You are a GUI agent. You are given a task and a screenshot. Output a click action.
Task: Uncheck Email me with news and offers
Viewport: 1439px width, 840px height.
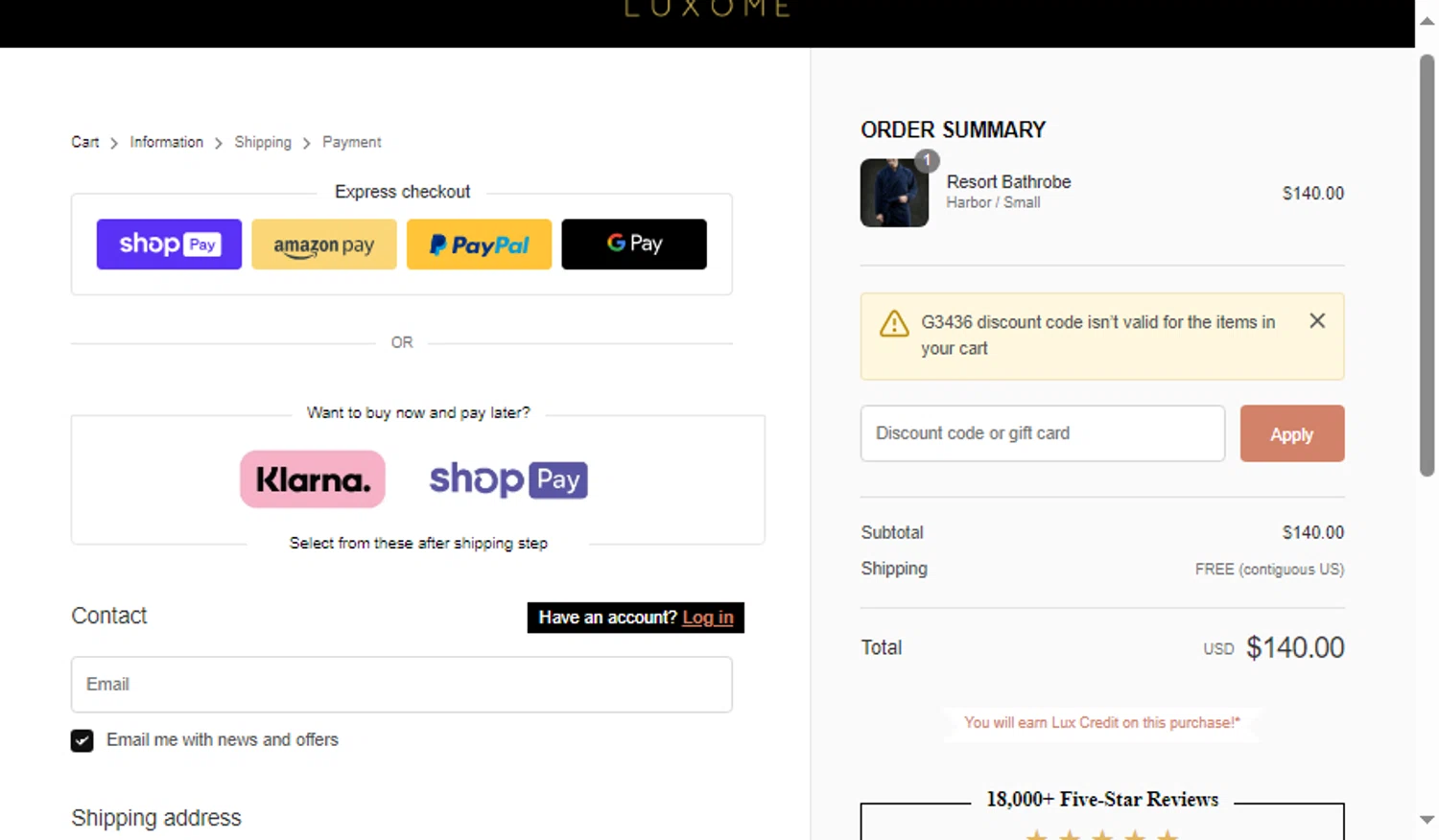pos(83,740)
